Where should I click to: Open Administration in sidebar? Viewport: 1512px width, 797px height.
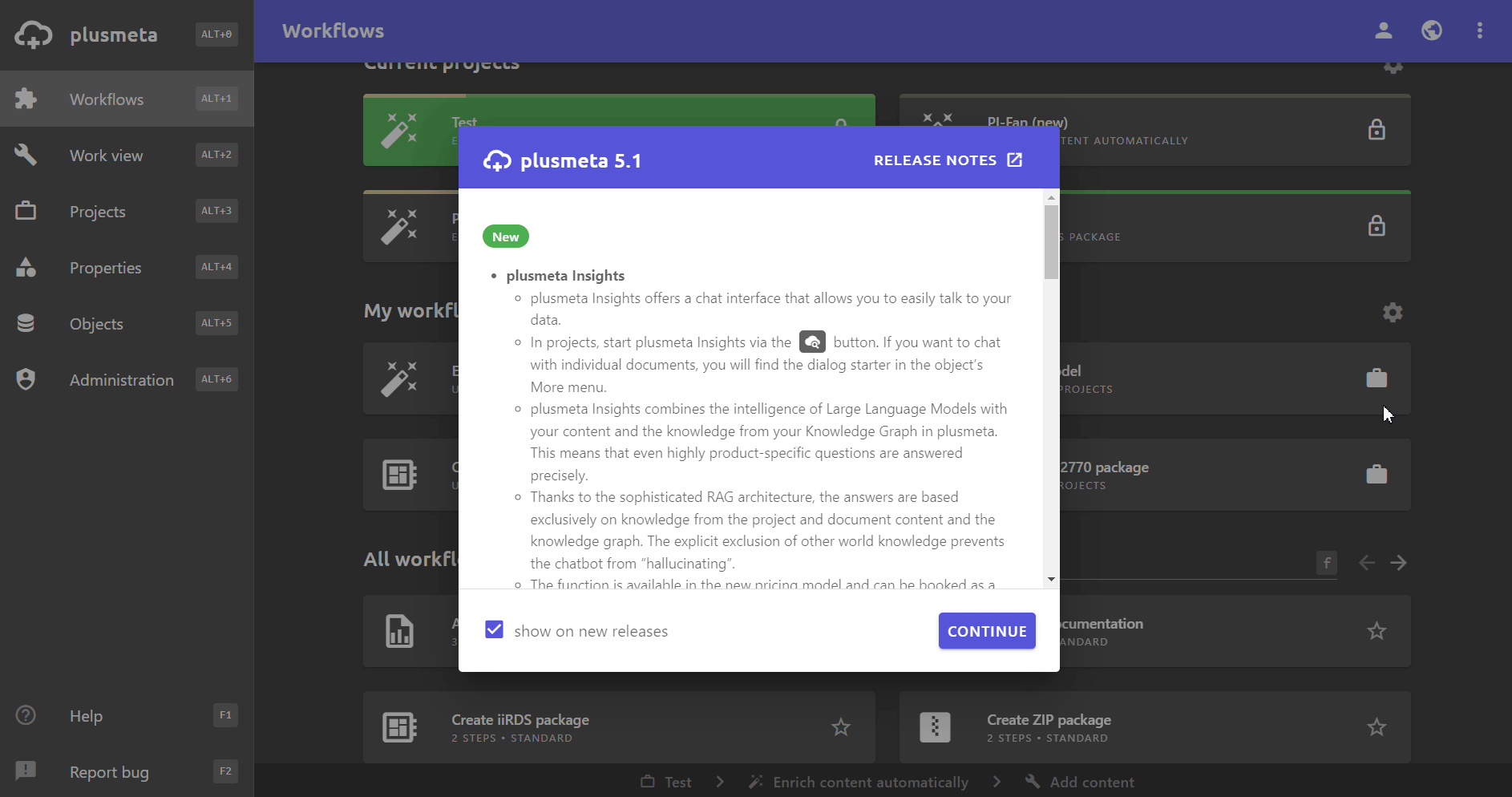(127, 379)
